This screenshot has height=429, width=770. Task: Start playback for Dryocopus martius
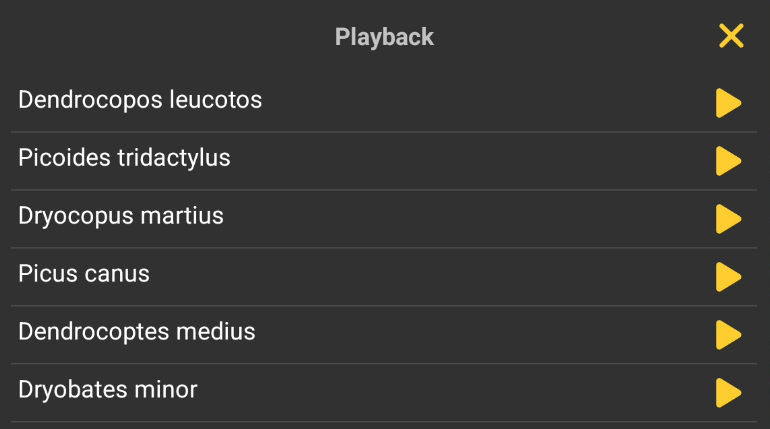pyautogui.click(x=728, y=219)
